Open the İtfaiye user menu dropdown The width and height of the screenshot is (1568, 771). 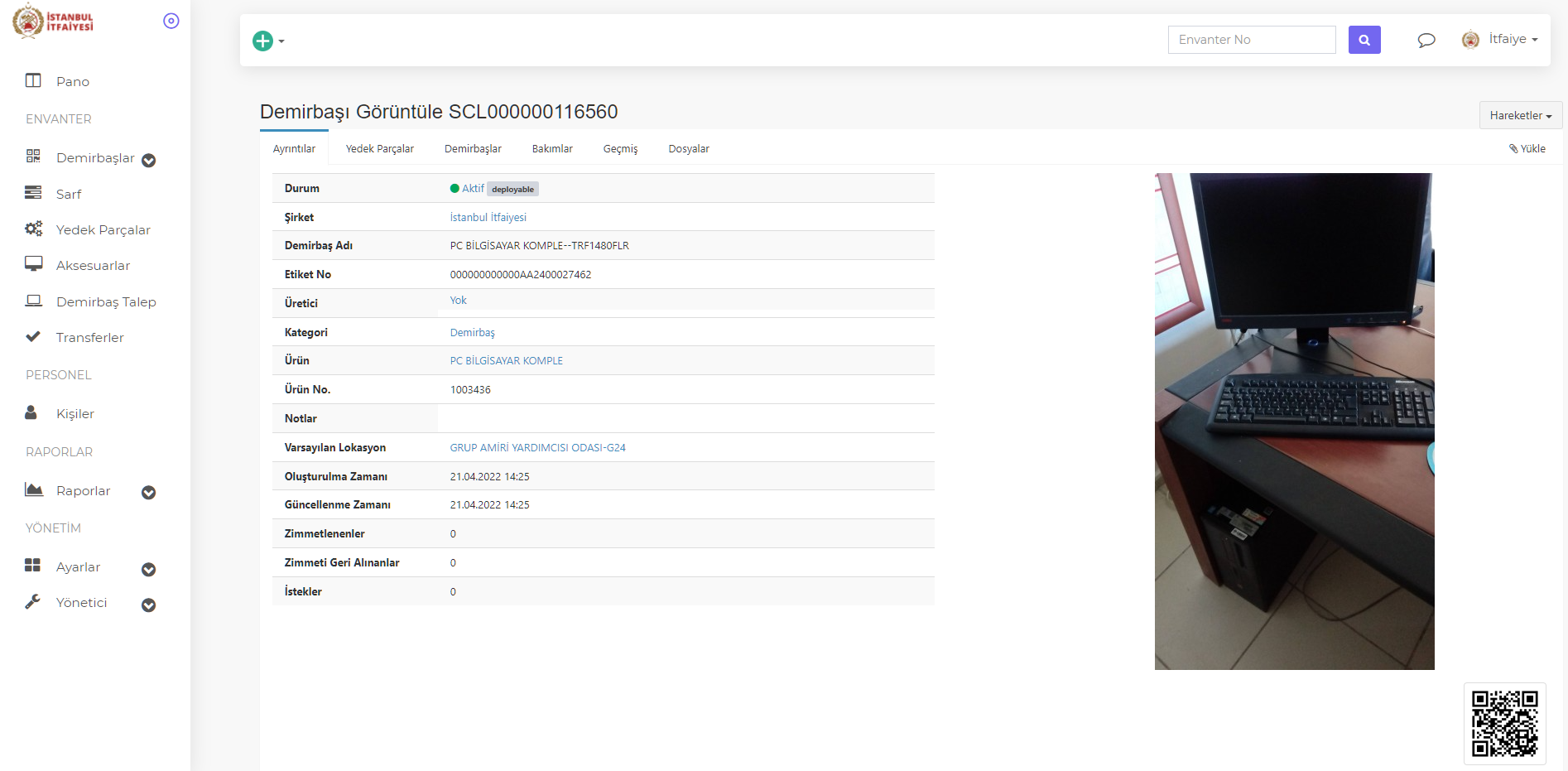[1513, 39]
